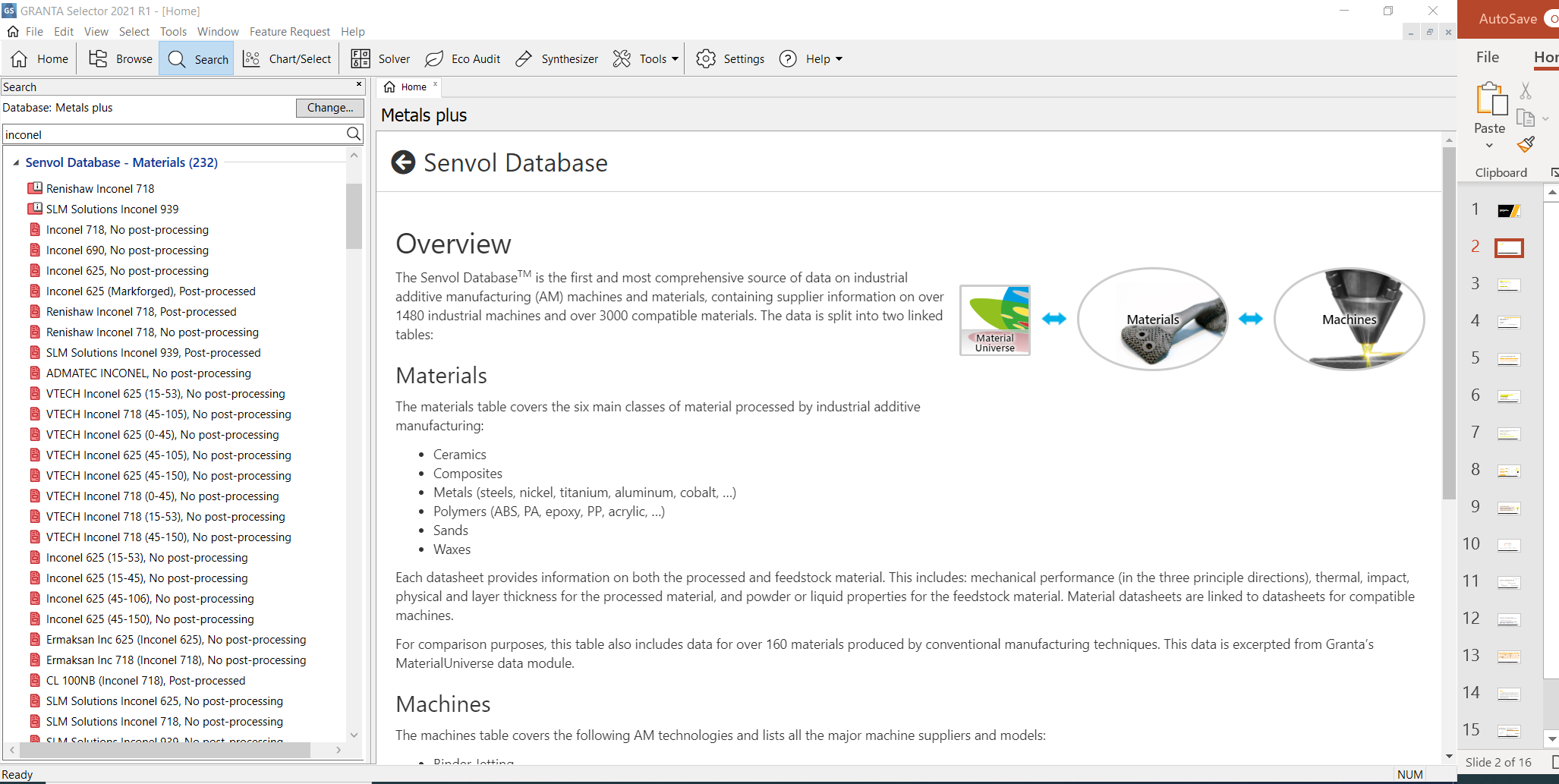Open the Edit menu
The width and height of the screenshot is (1559, 784).
click(x=64, y=32)
